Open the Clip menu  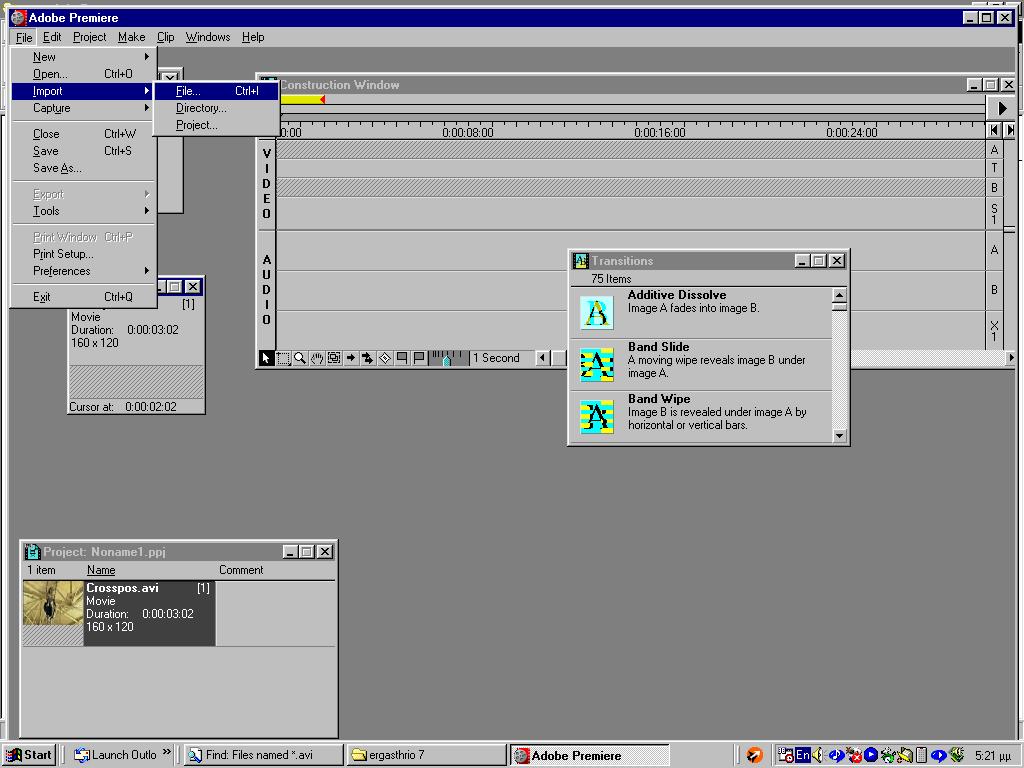point(165,37)
